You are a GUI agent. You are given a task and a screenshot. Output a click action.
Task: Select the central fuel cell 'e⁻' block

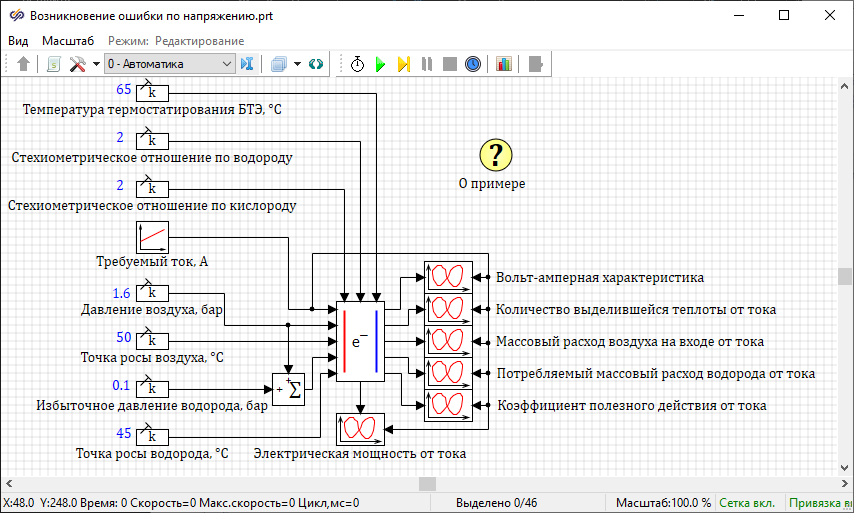point(360,341)
